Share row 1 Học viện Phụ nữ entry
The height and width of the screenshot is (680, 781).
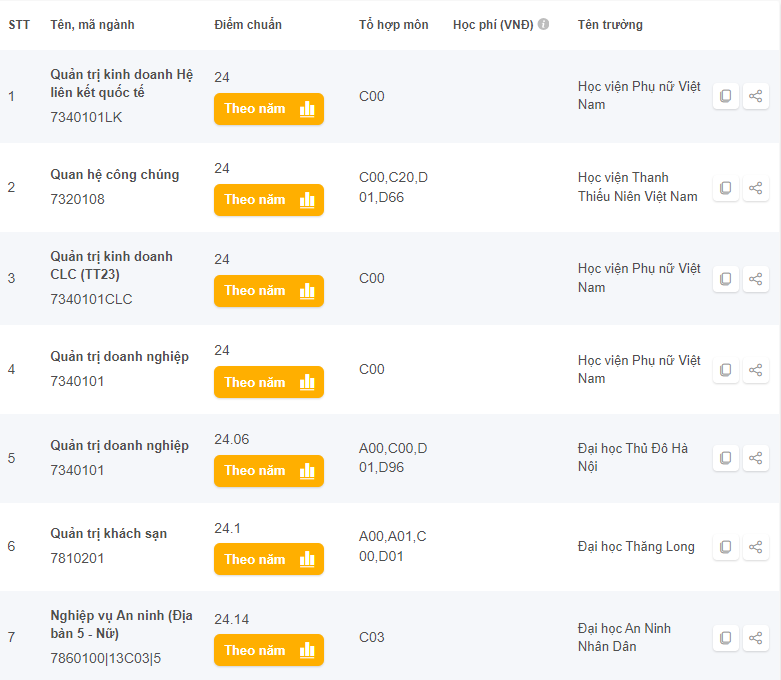[x=756, y=97]
